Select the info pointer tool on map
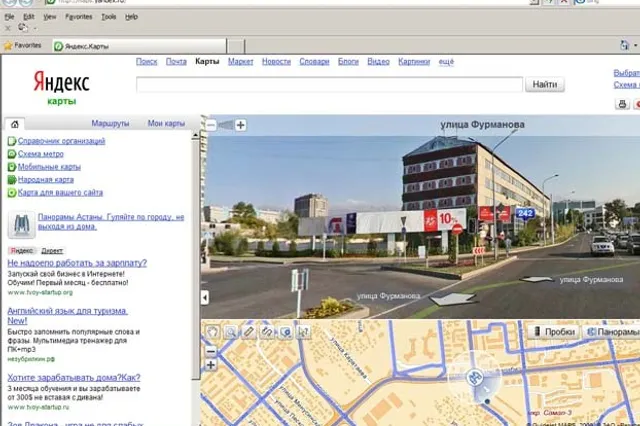Screen dimensions: 640x426 pos(303,332)
